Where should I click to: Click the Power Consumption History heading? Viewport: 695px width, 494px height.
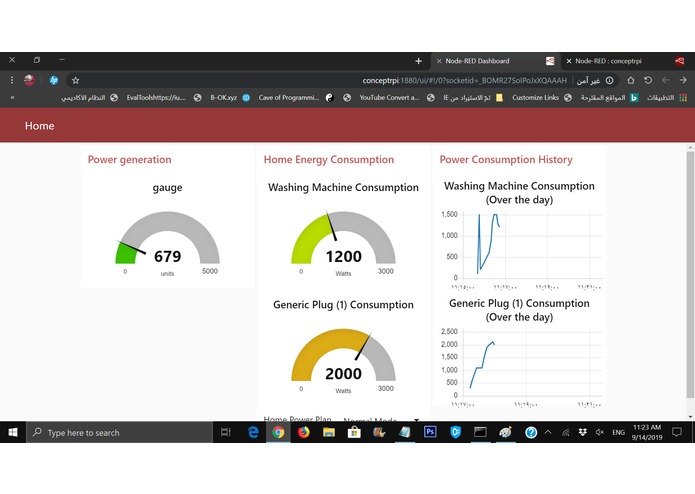(506, 159)
